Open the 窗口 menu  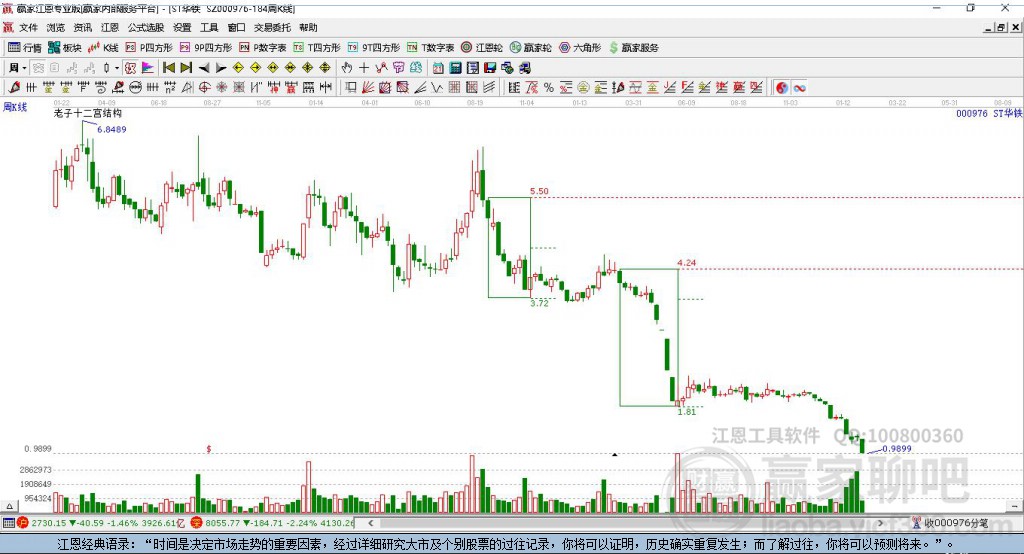pyautogui.click(x=236, y=27)
